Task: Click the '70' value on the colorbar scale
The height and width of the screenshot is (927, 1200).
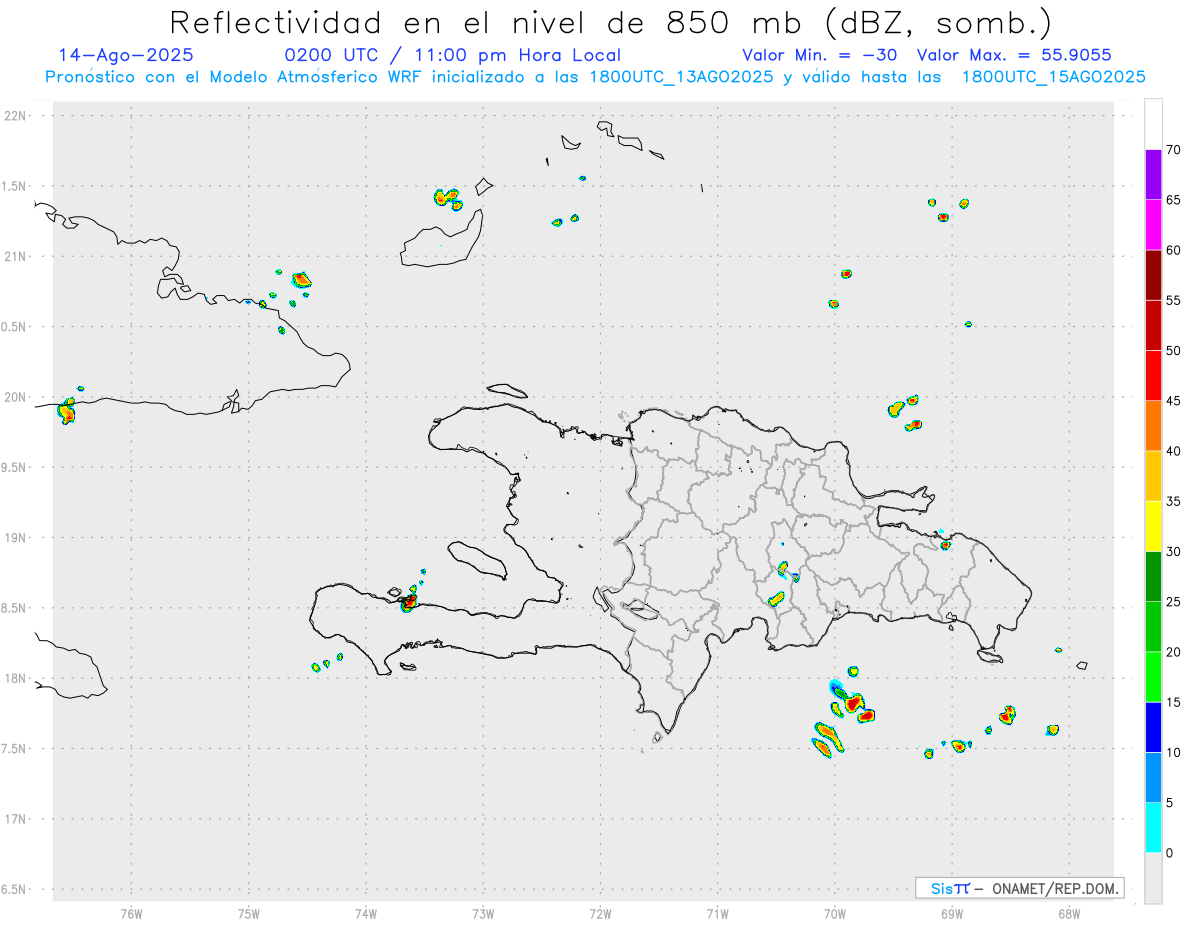Action: coord(1173,150)
